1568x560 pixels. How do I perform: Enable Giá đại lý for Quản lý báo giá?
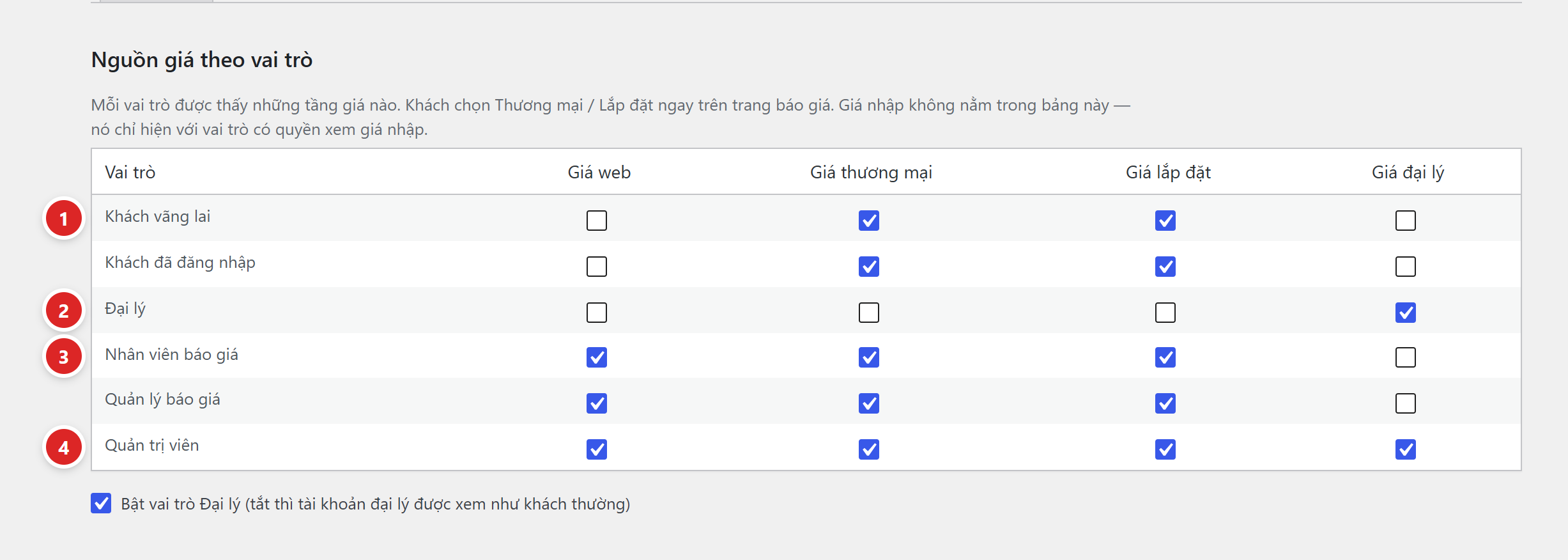pos(1406,403)
